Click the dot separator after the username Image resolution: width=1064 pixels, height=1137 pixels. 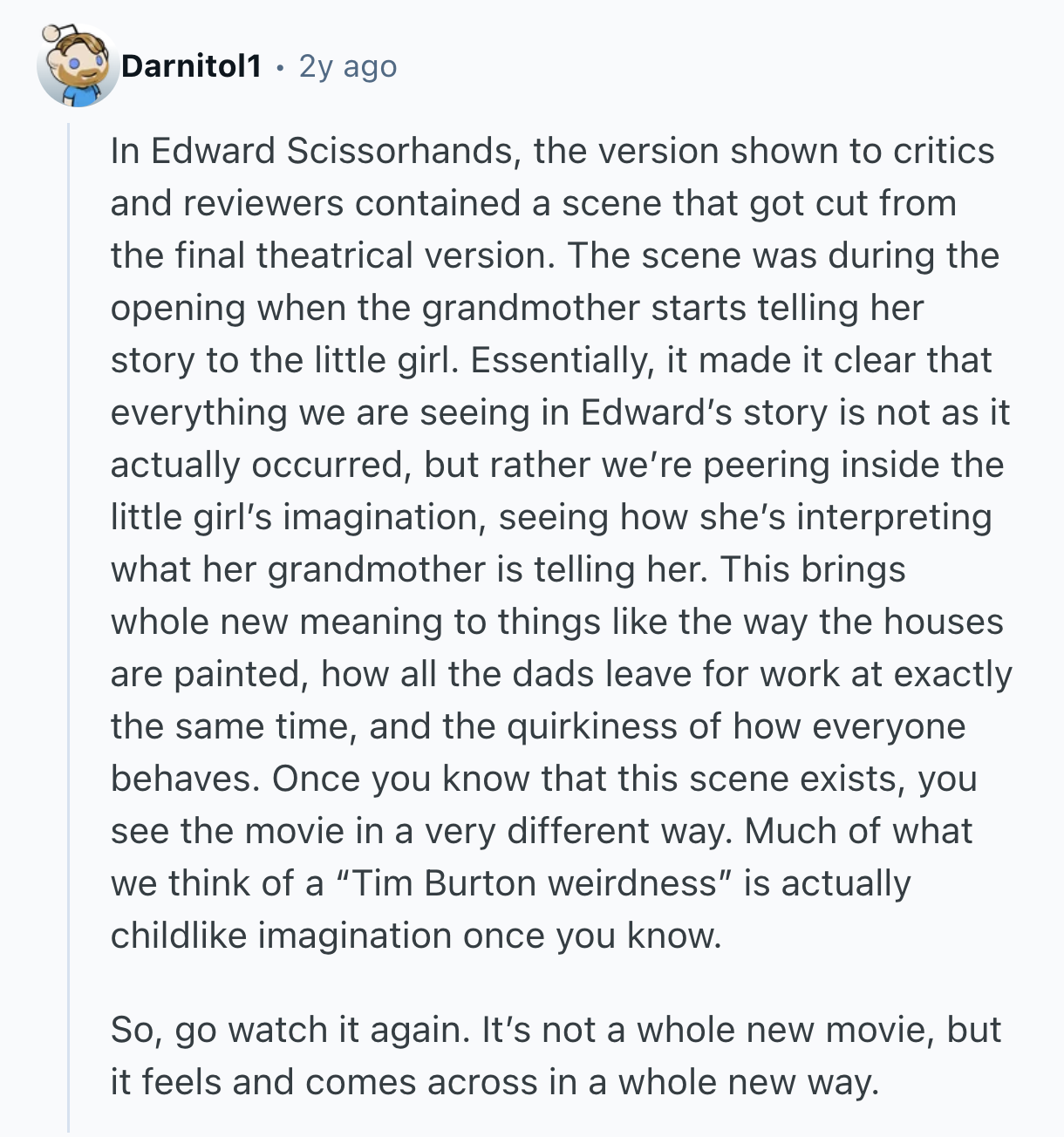(x=280, y=67)
